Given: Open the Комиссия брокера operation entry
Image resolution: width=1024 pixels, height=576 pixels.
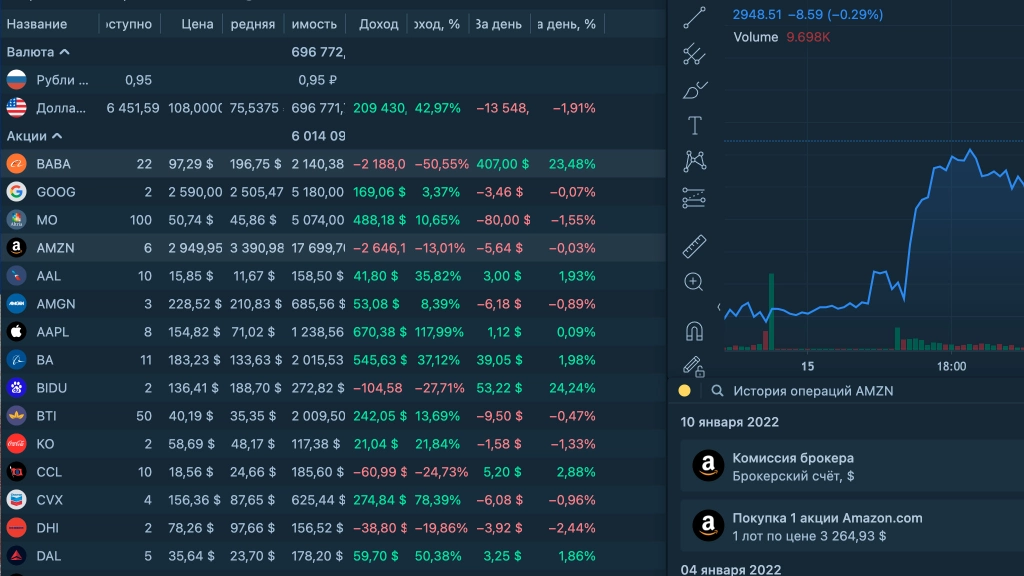Looking at the screenshot, I should click(x=852, y=466).
